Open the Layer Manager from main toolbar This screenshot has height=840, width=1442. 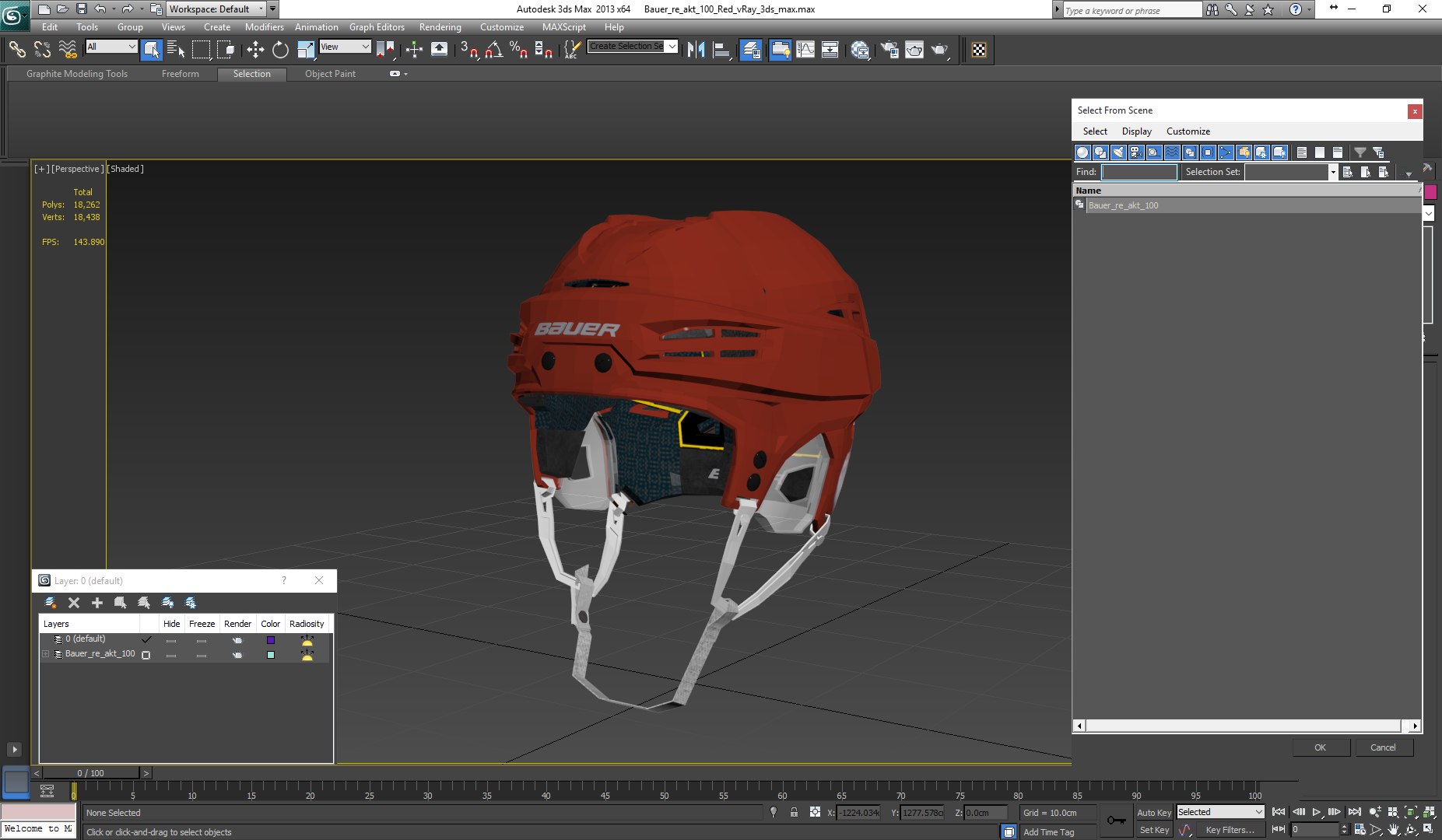(x=751, y=50)
